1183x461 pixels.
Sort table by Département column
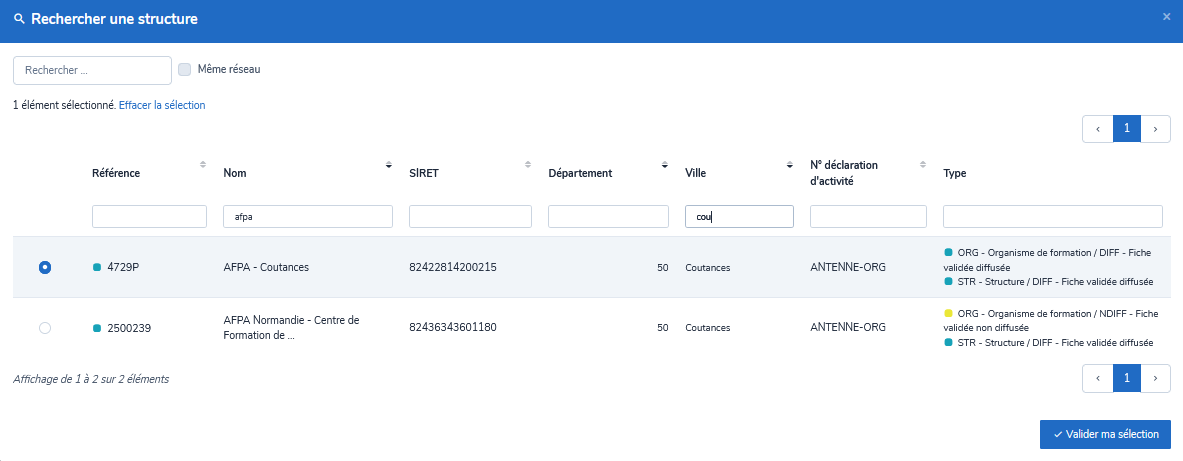(665, 164)
